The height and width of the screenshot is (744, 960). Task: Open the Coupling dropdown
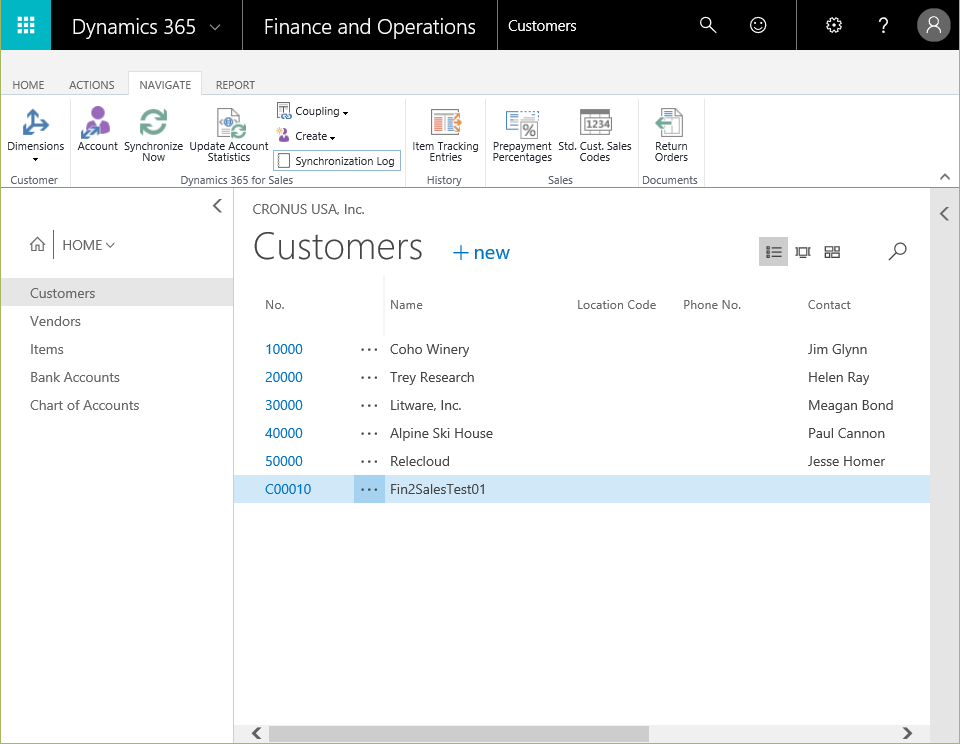tap(312, 111)
